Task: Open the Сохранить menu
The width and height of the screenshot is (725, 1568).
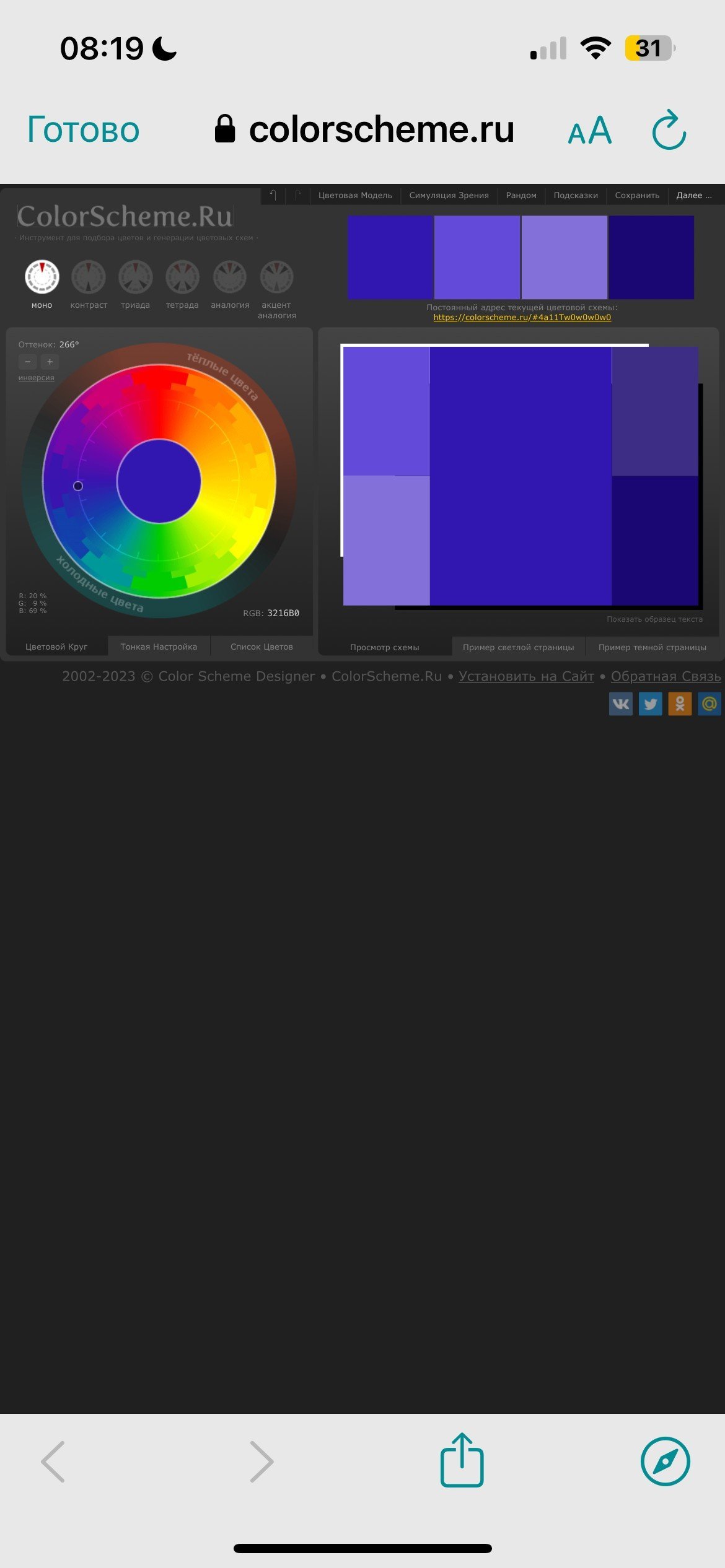Action: click(x=637, y=195)
